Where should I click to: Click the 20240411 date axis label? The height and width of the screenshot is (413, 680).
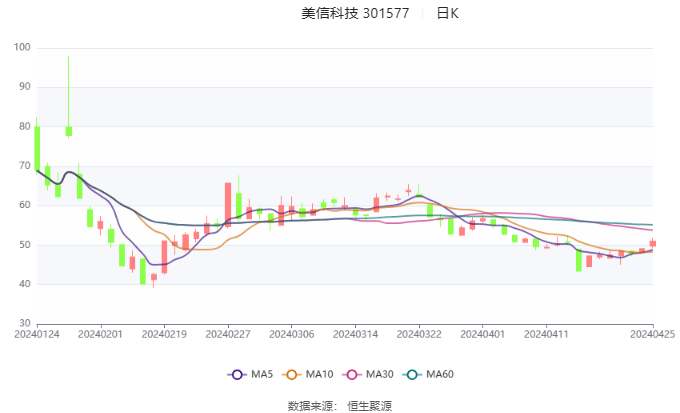(x=546, y=334)
